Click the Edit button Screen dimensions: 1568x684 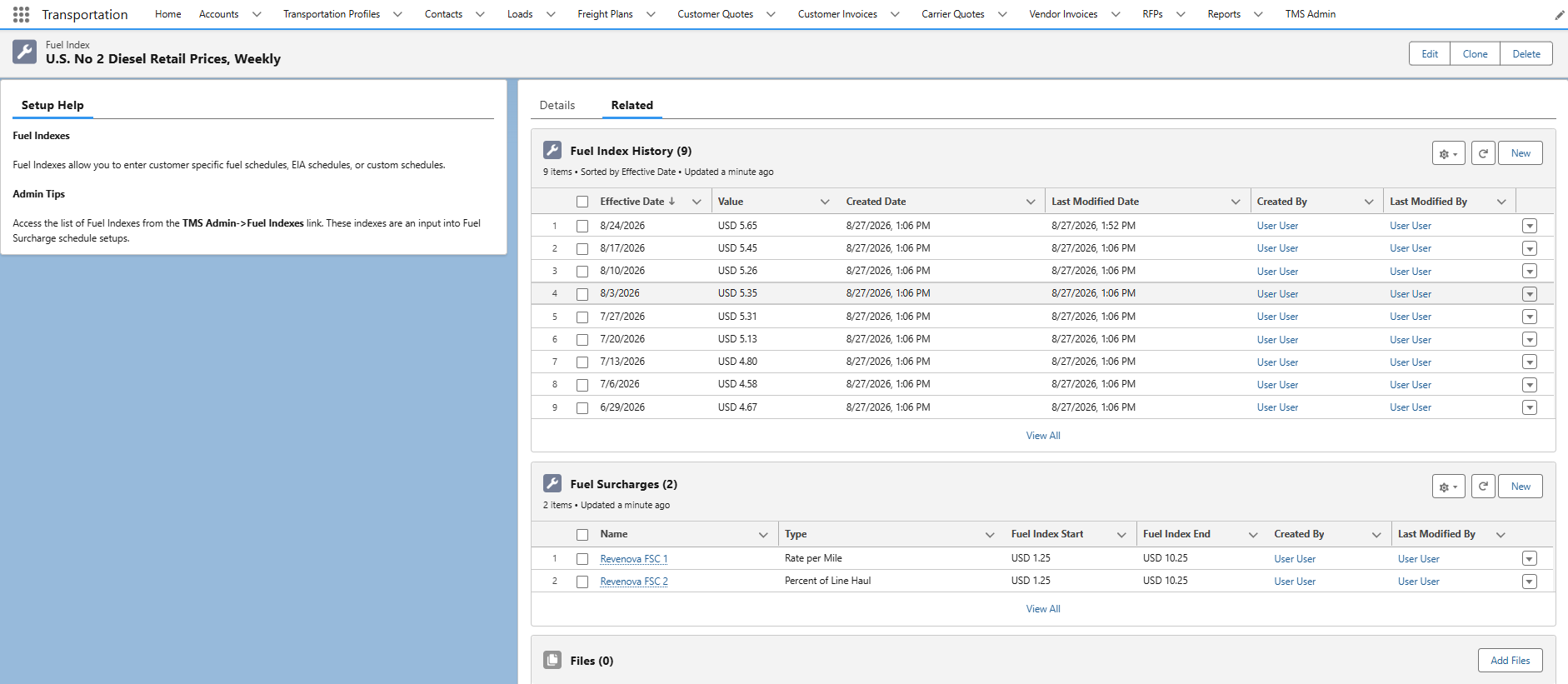pyautogui.click(x=1430, y=53)
